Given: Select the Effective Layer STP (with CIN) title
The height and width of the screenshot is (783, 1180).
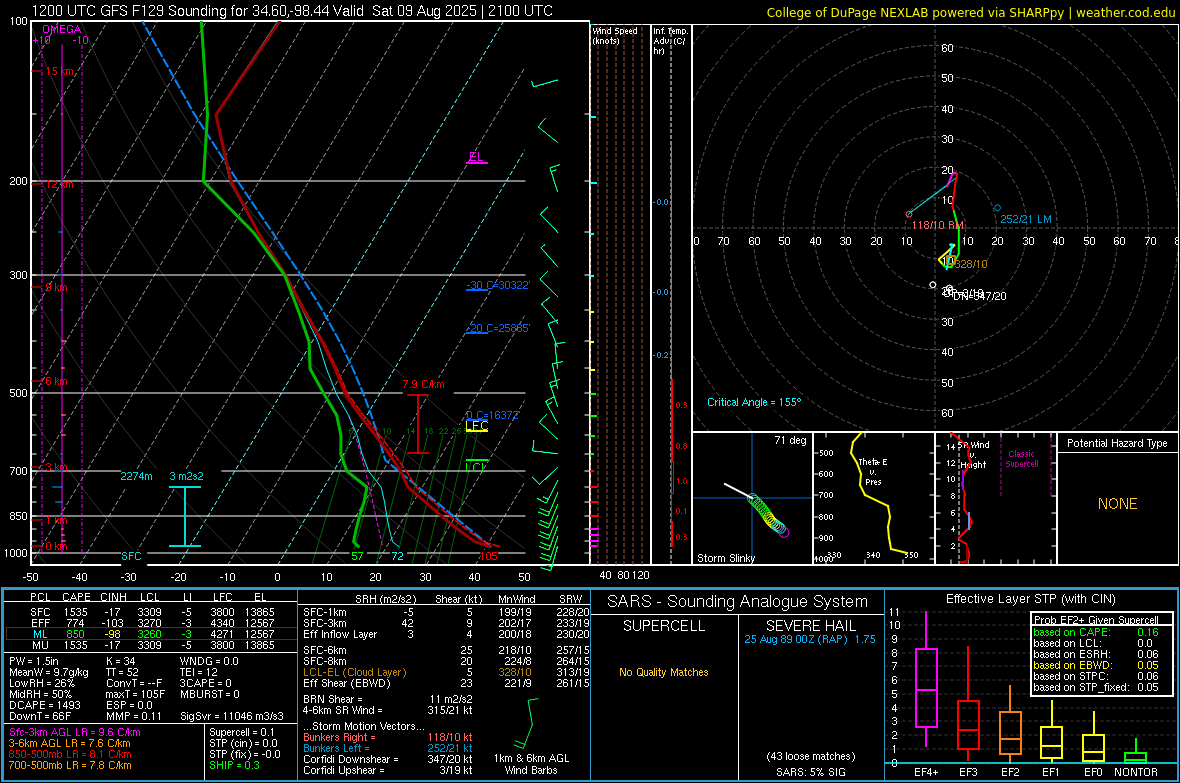Looking at the screenshot, I should 1030,599.
